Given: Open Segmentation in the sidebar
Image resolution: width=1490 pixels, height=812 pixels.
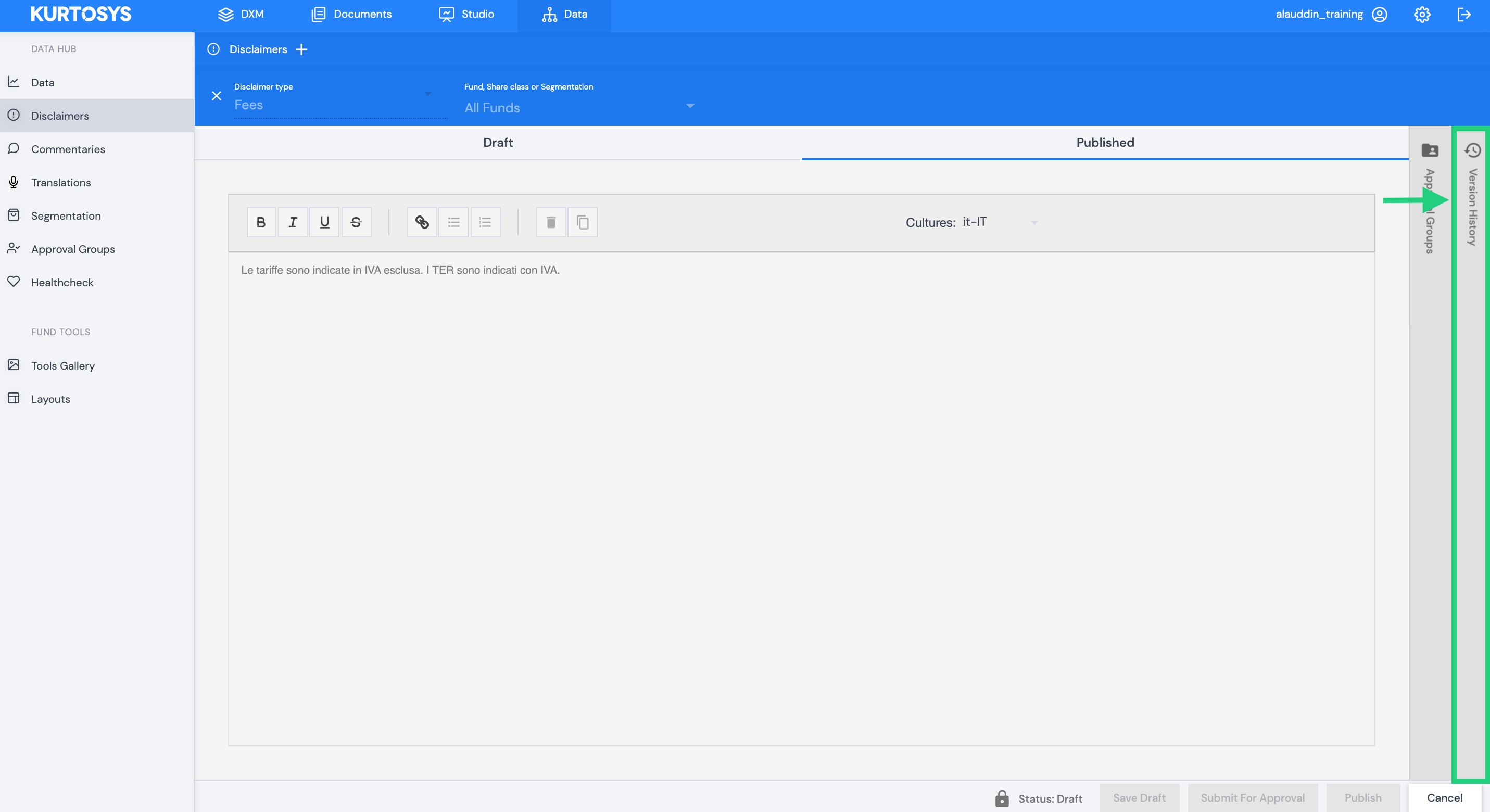Looking at the screenshot, I should coord(97,215).
